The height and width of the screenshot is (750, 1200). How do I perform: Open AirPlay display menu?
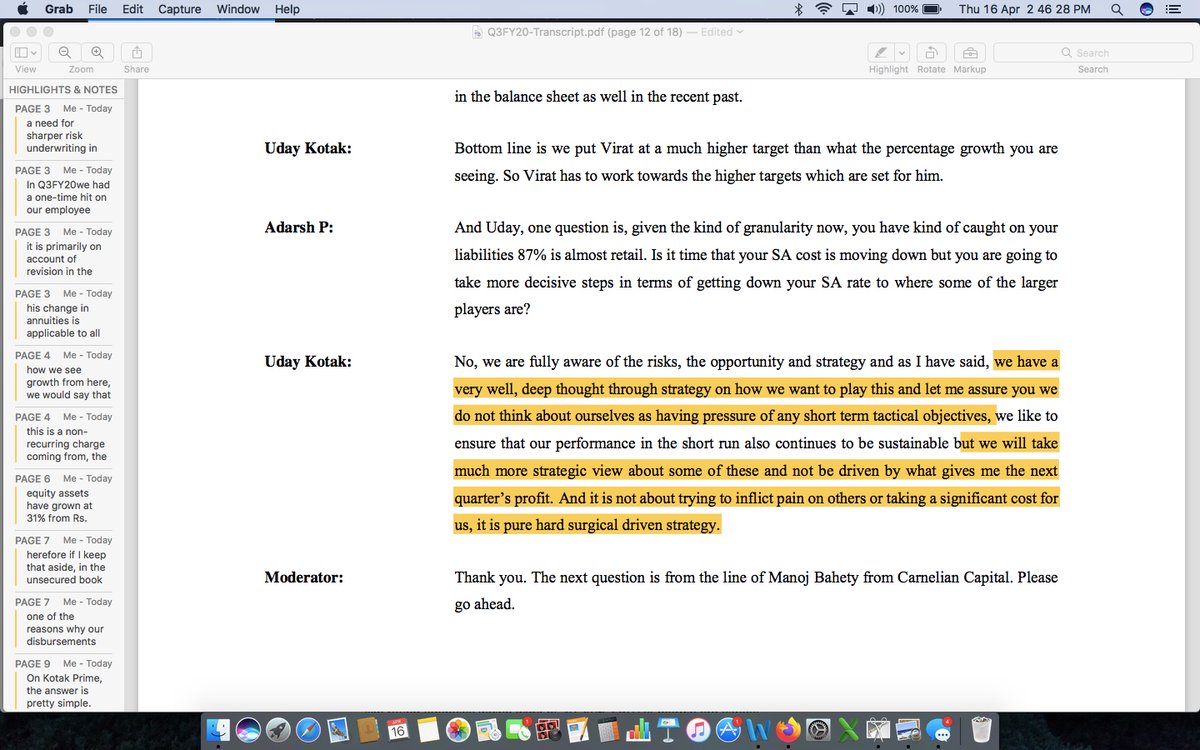click(850, 9)
